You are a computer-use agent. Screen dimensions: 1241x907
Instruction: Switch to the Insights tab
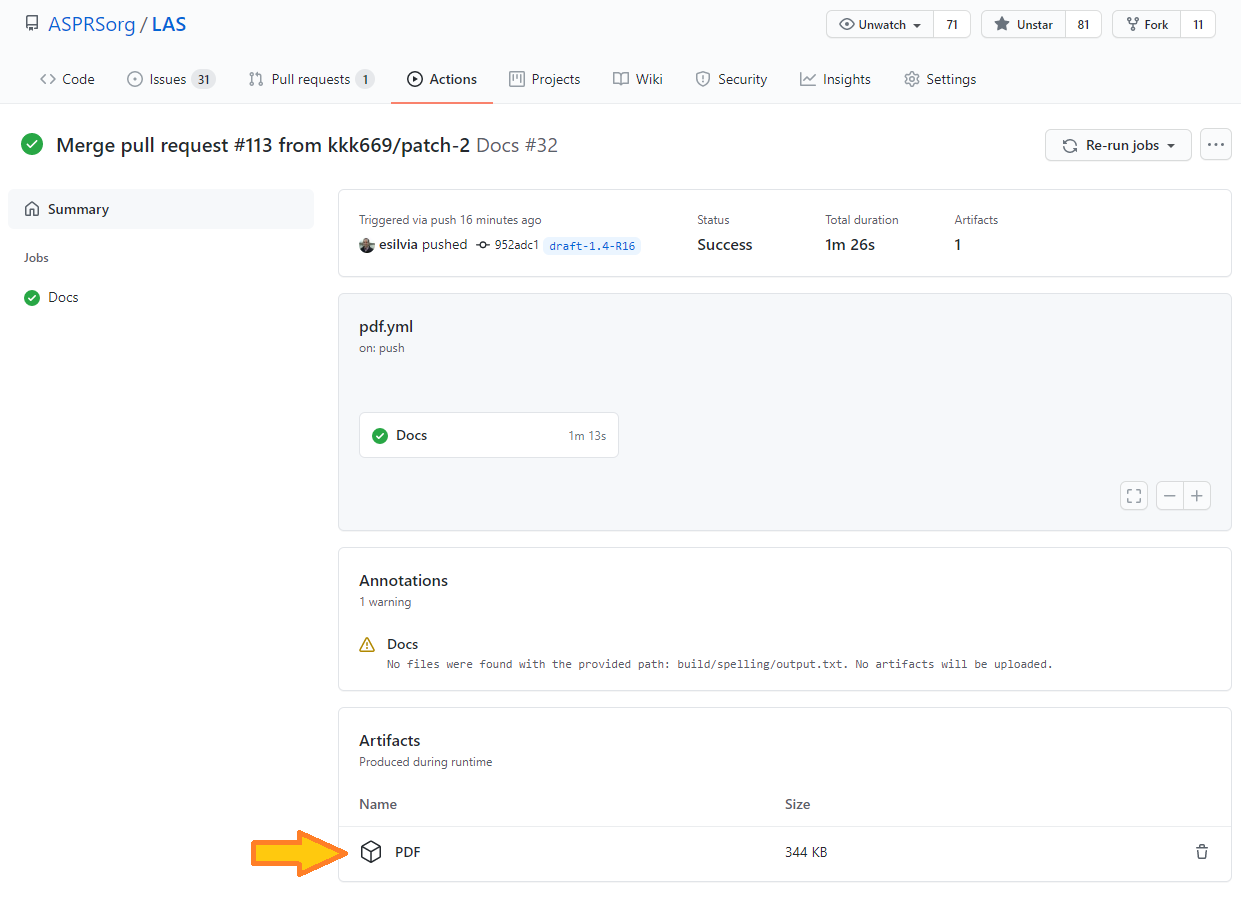(x=835, y=79)
